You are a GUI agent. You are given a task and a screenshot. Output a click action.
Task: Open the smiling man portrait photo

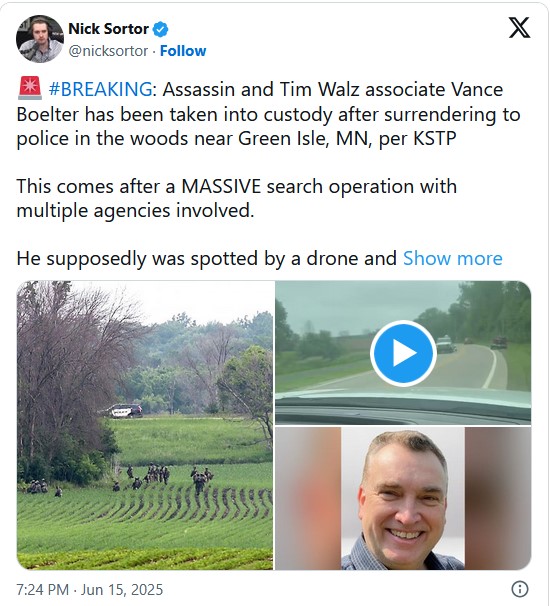pos(403,499)
